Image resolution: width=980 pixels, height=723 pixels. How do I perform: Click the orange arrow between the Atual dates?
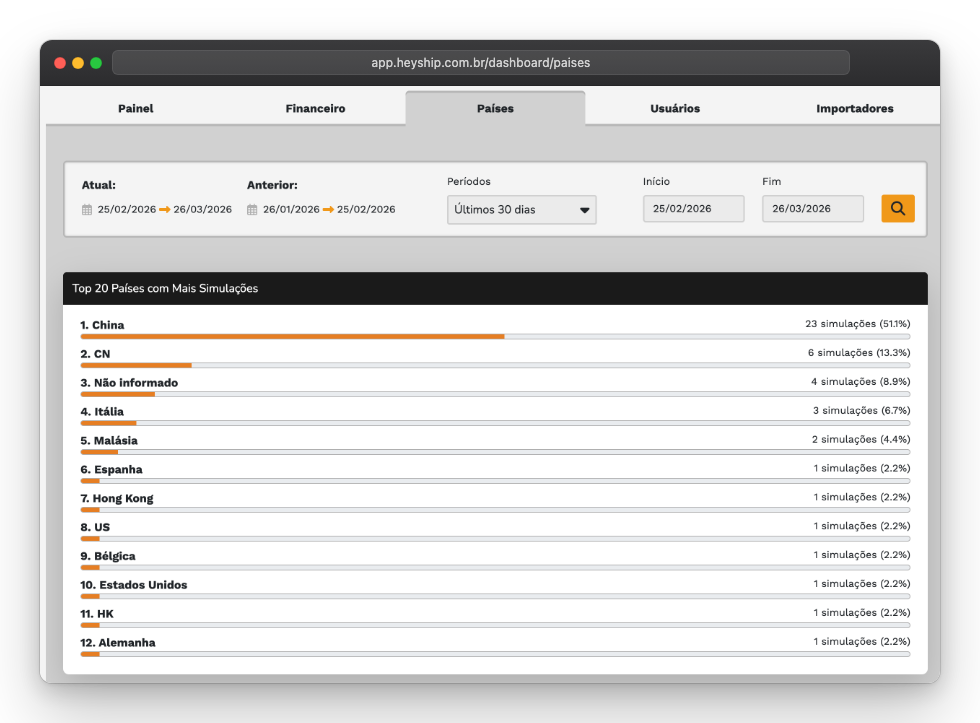tap(168, 209)
